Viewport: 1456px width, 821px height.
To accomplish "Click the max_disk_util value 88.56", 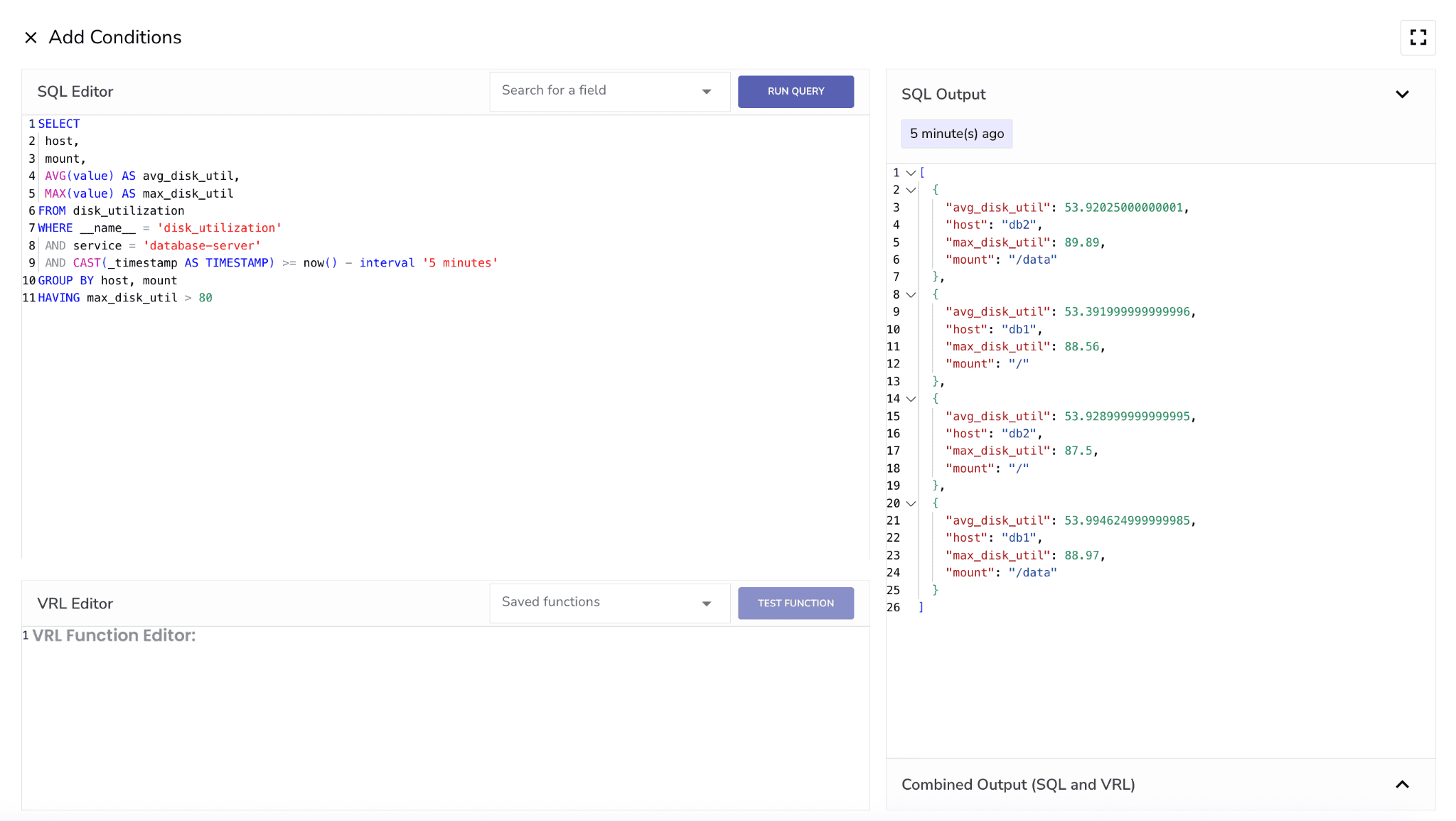I will [x=1081, y=347].
